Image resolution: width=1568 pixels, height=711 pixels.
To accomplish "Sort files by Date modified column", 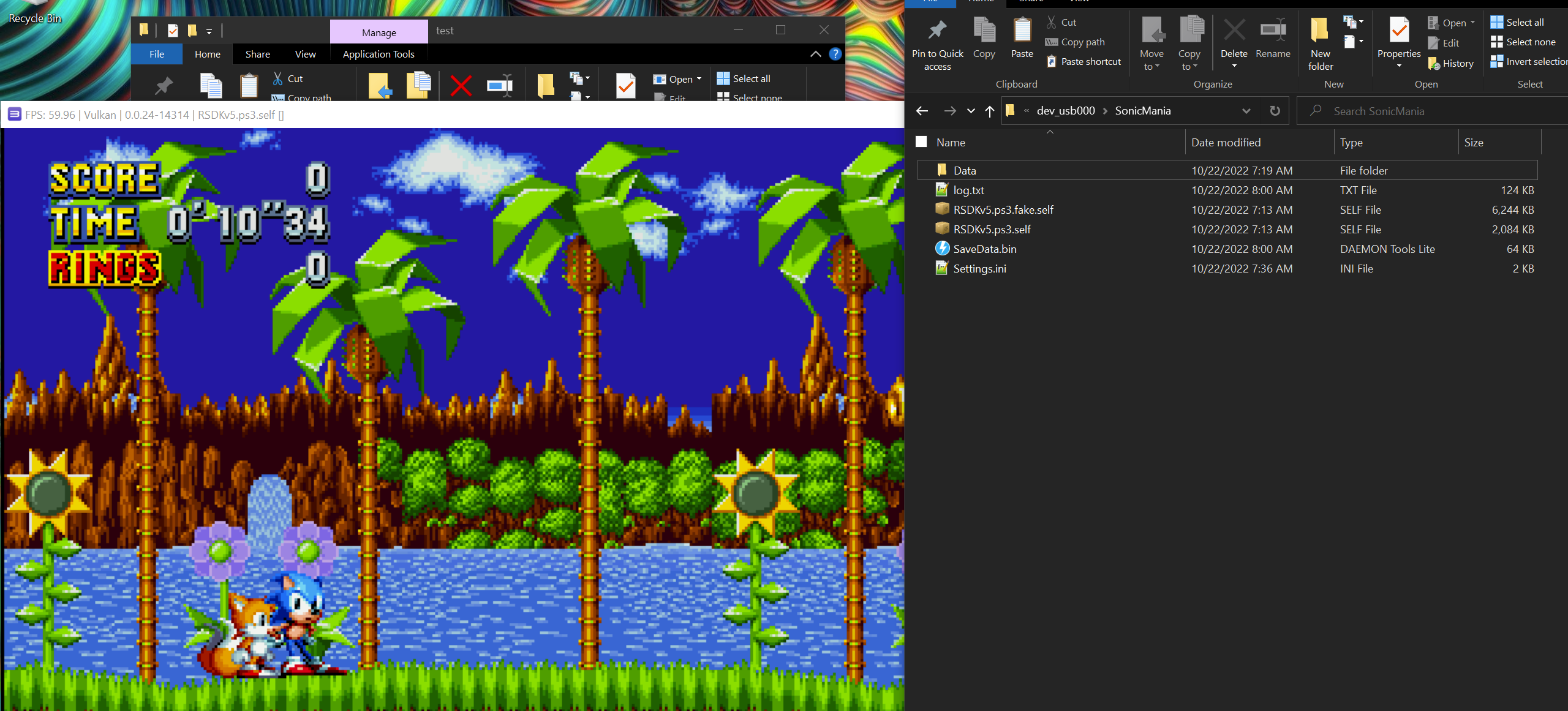I will click(1226, 142).
